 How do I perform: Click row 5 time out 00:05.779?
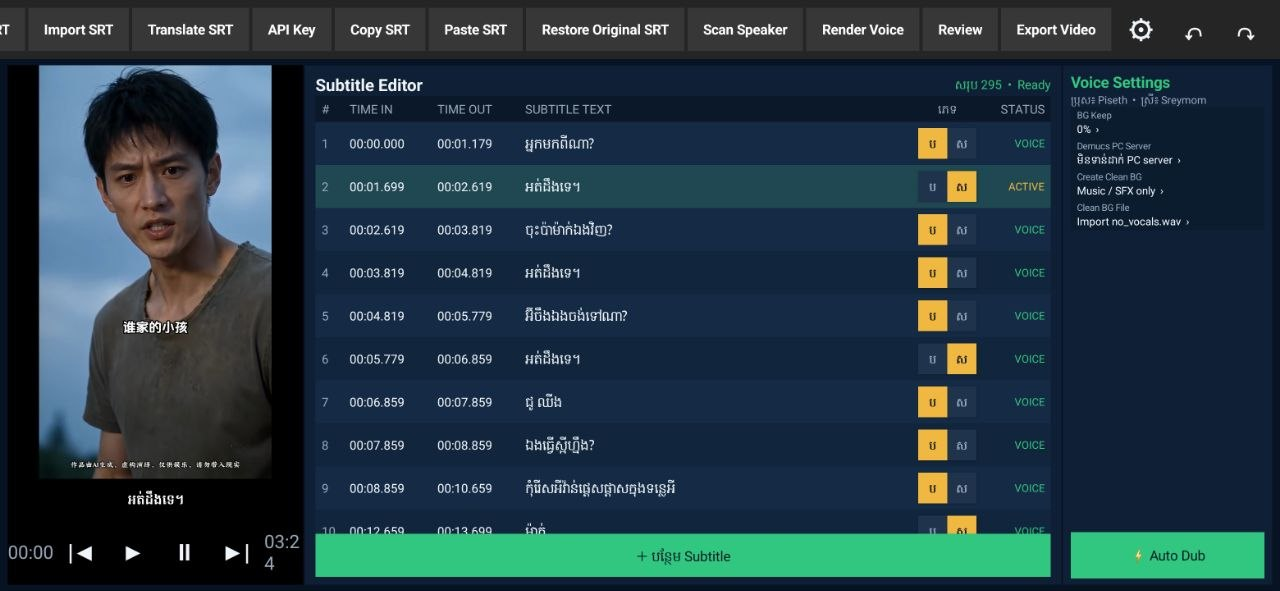point(465,316)
